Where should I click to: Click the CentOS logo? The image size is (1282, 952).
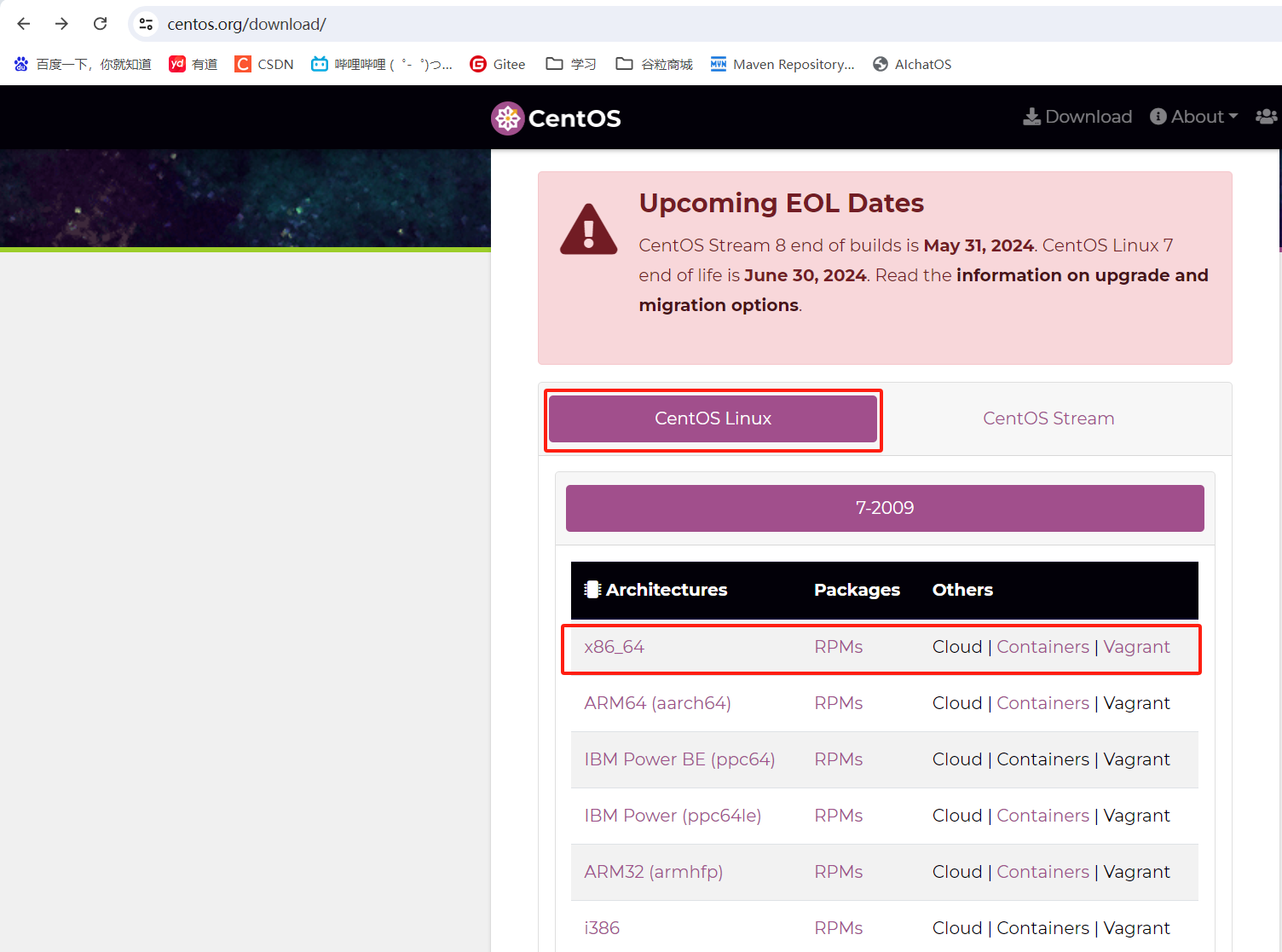pyautogui.click(x=556, y=118)
